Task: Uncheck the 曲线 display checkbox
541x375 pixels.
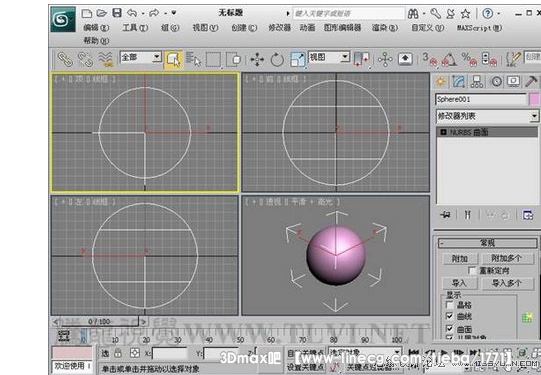Action: point(450,316)
